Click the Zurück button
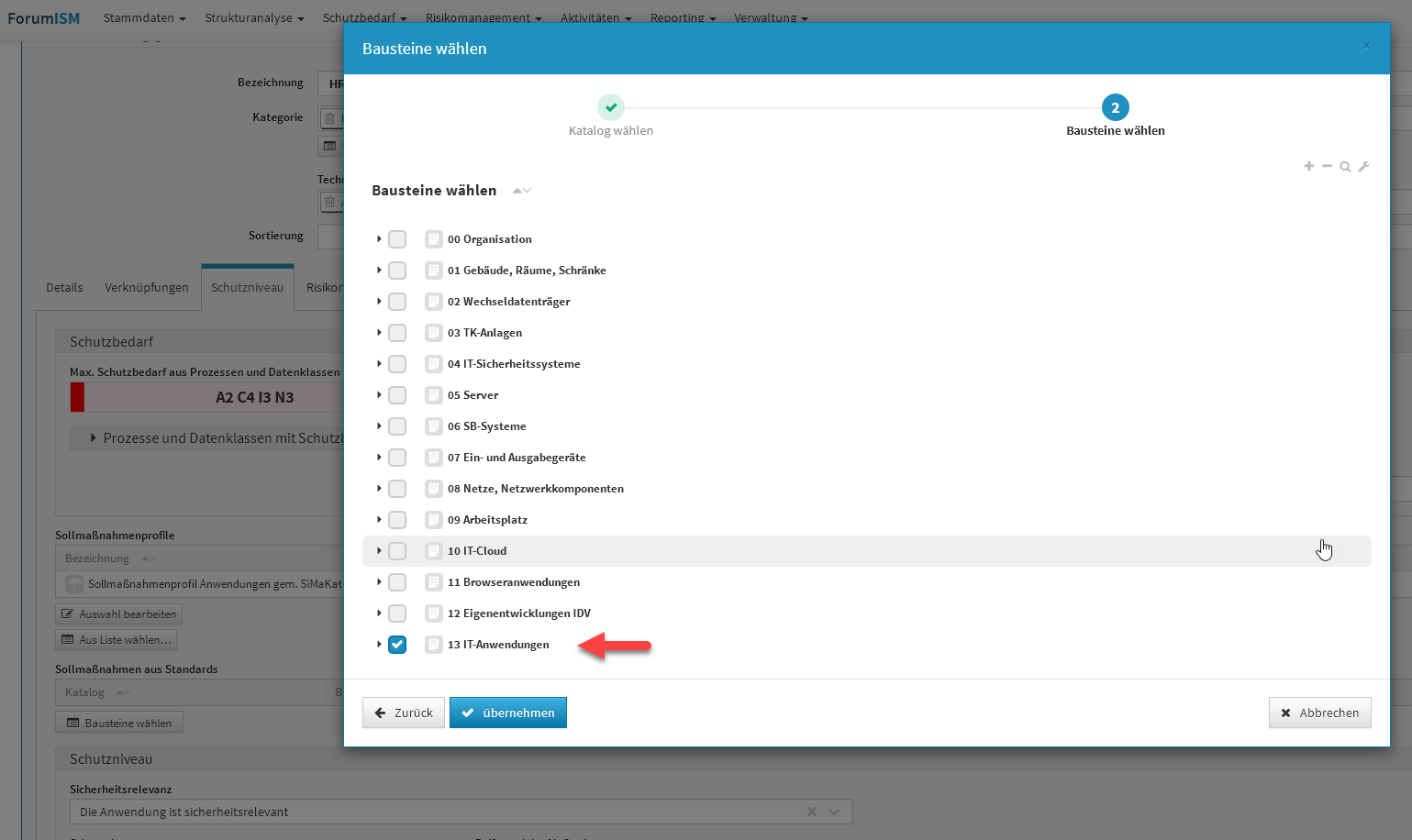Screen dimensions: 1412x840 click(x=404, y=713)
